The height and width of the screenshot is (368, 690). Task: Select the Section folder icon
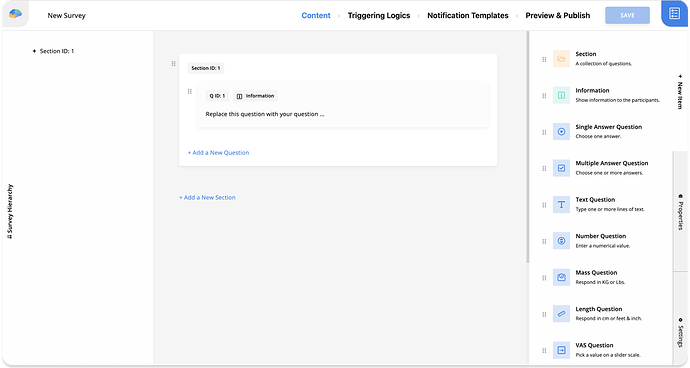click(562, 59)
